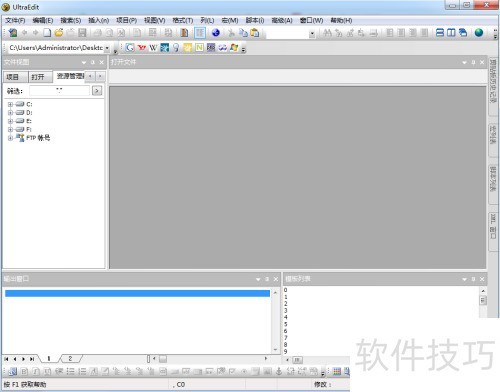Screen dimensions: 500x392
Task: Click the file view tab scroll-left arrow
Action: point(90,76)
